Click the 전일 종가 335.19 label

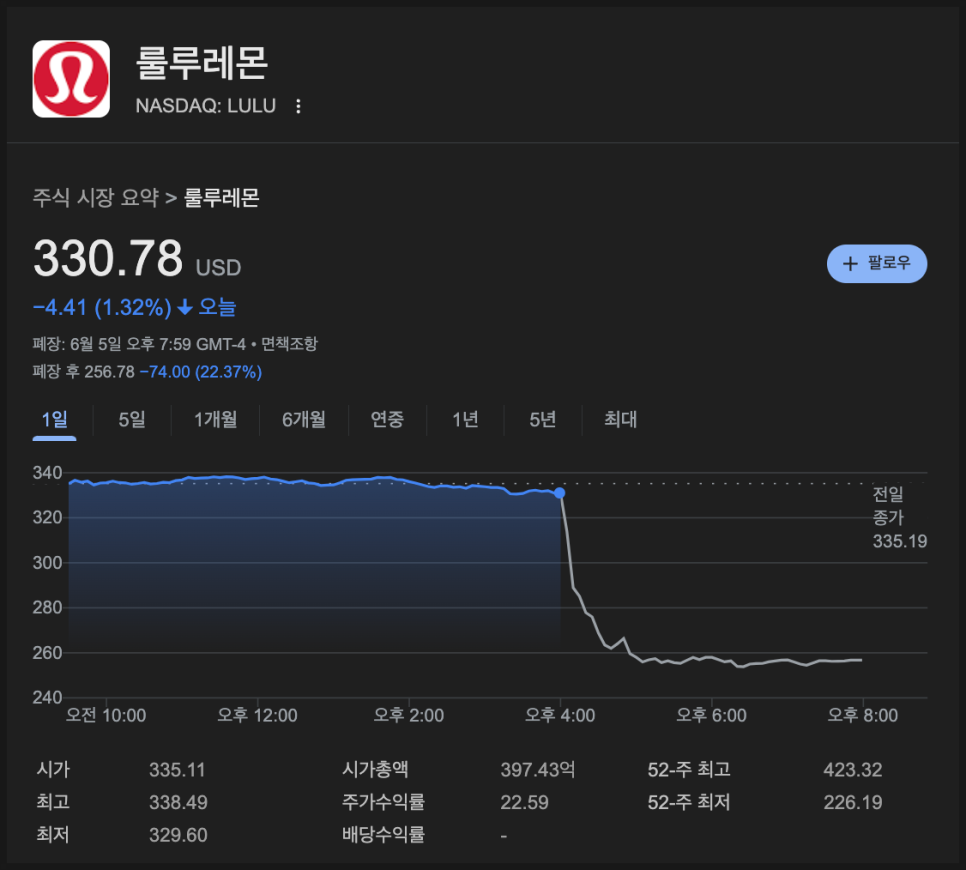tap(899, 518)
